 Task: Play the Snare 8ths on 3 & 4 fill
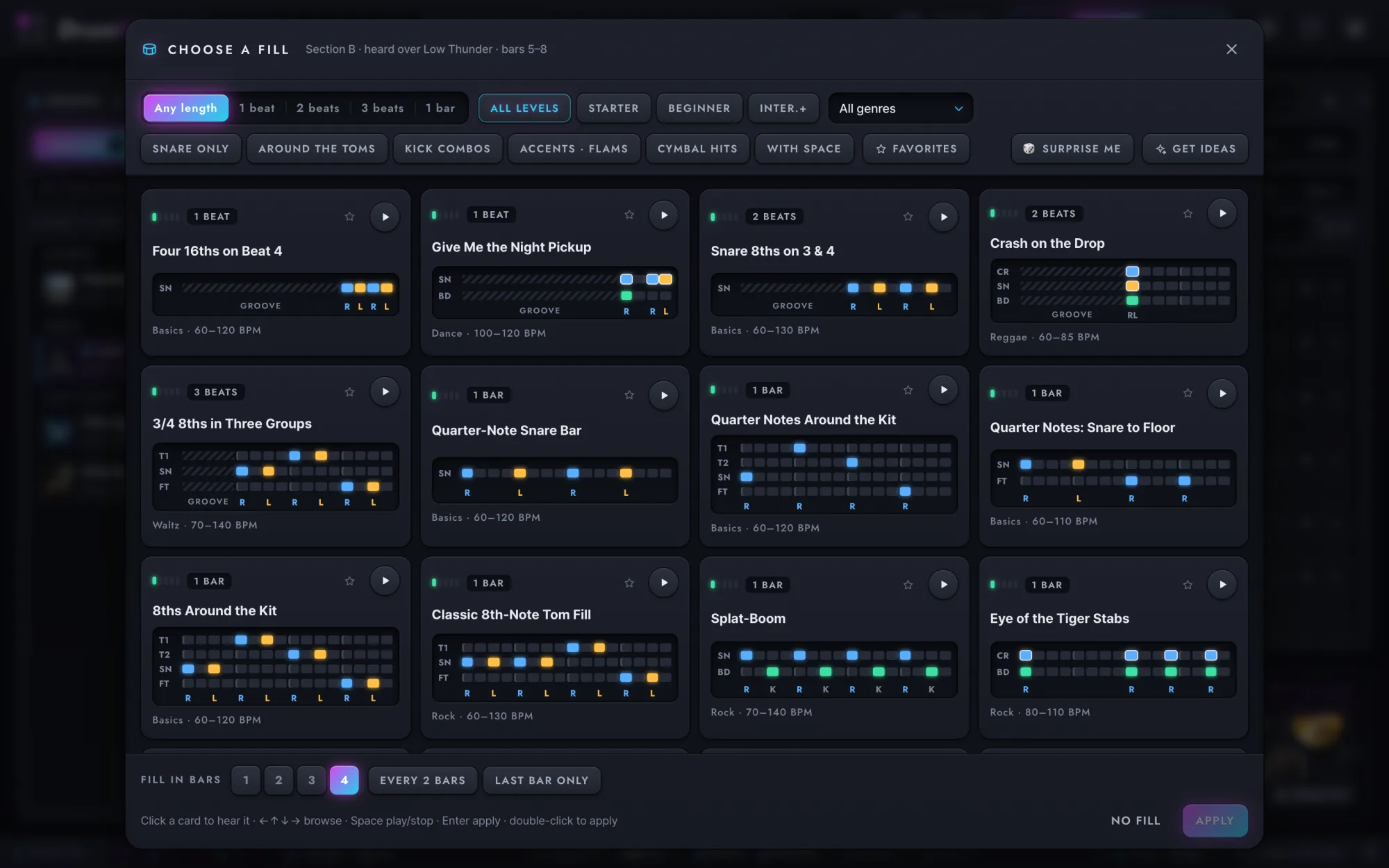943,217
